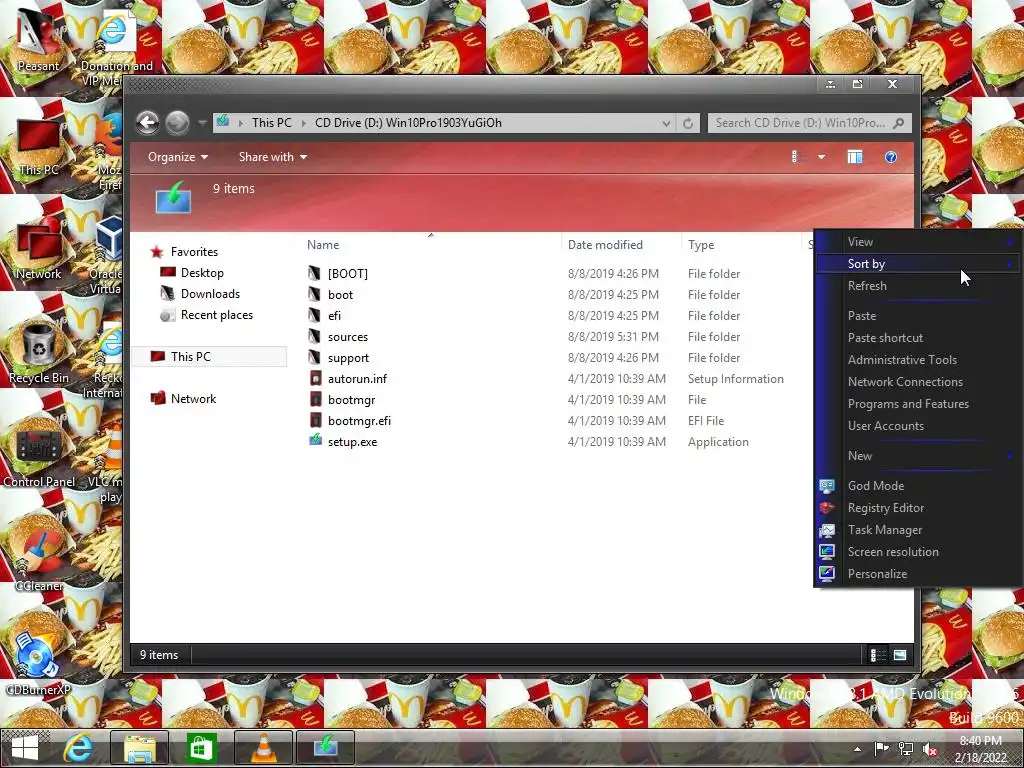Show hidden tray icons arrow

[857, 748]
